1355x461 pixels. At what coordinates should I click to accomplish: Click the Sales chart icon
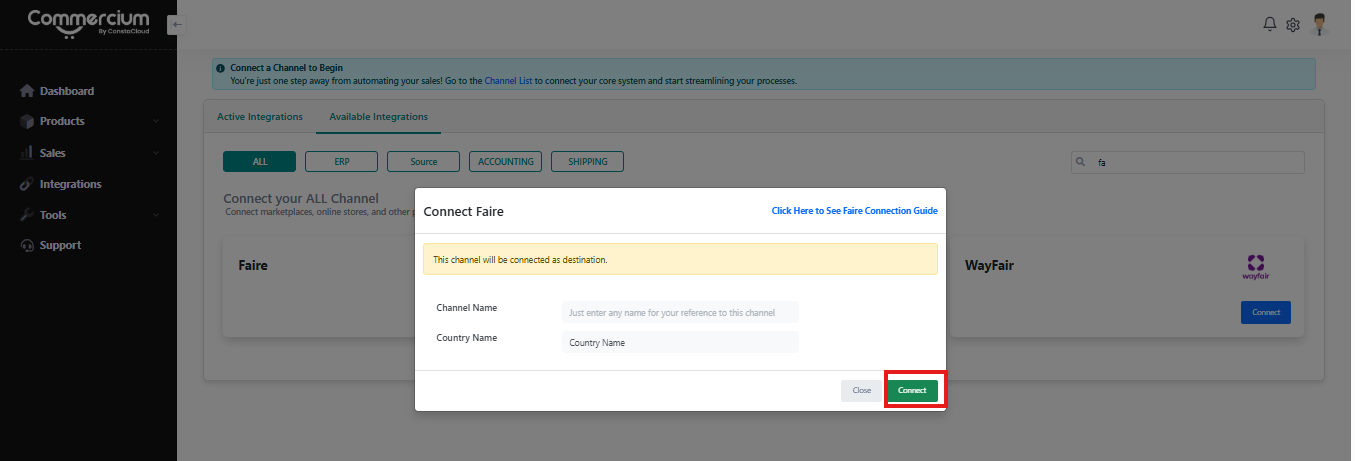click(x=27, y=153)
